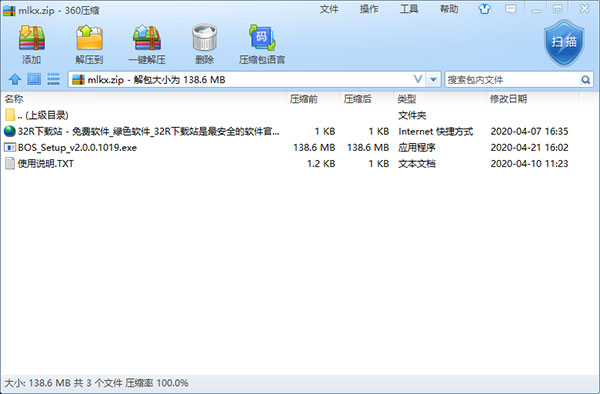This screenshot has width=600, height=394.
Task: Start the 扫描 shield scan
Action: pos(564,42)
